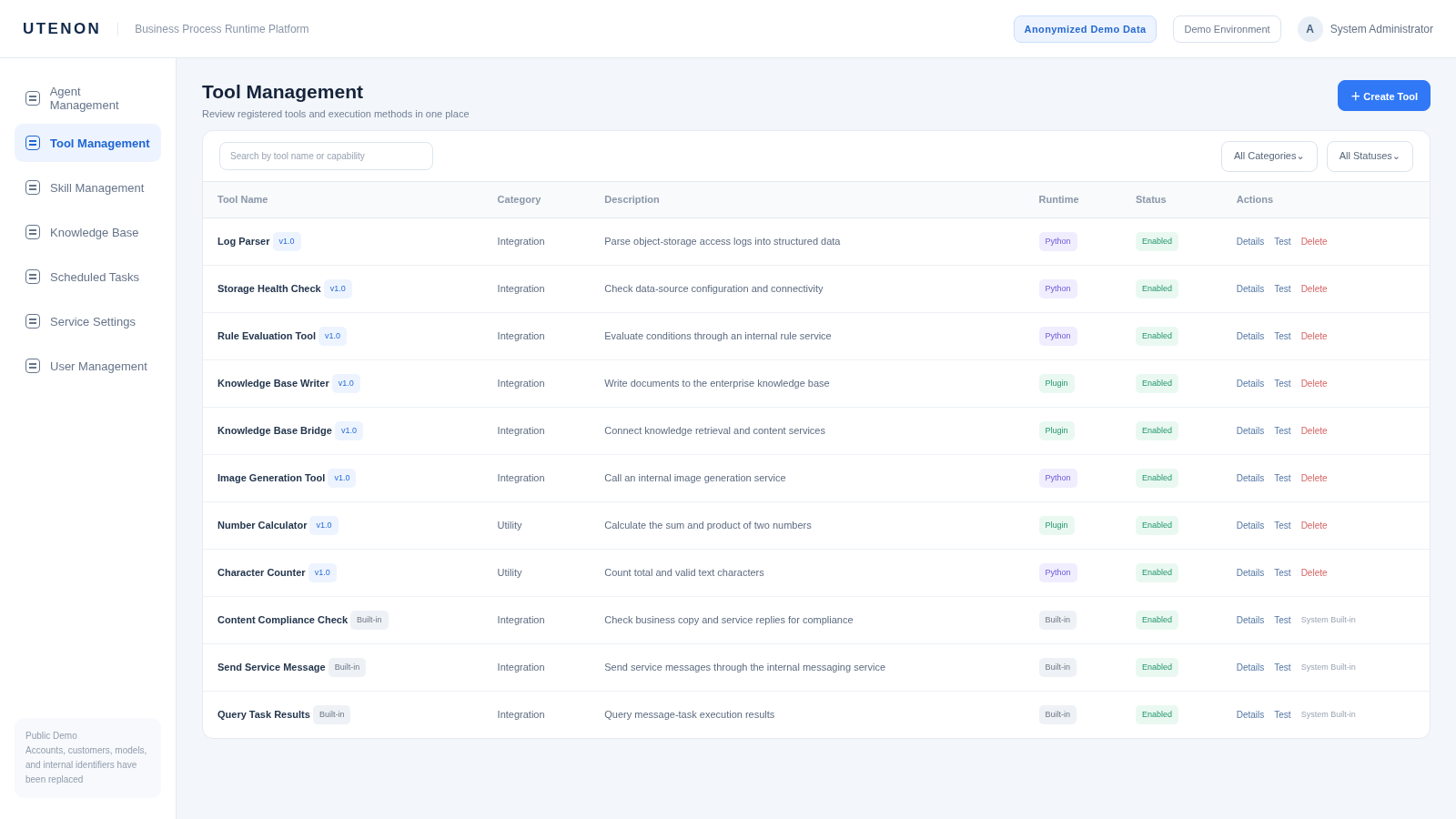Screen dimensions: 1456x819
Task: Delete the Rule Evaluation Tool
Action: [x=1314, y=337]
